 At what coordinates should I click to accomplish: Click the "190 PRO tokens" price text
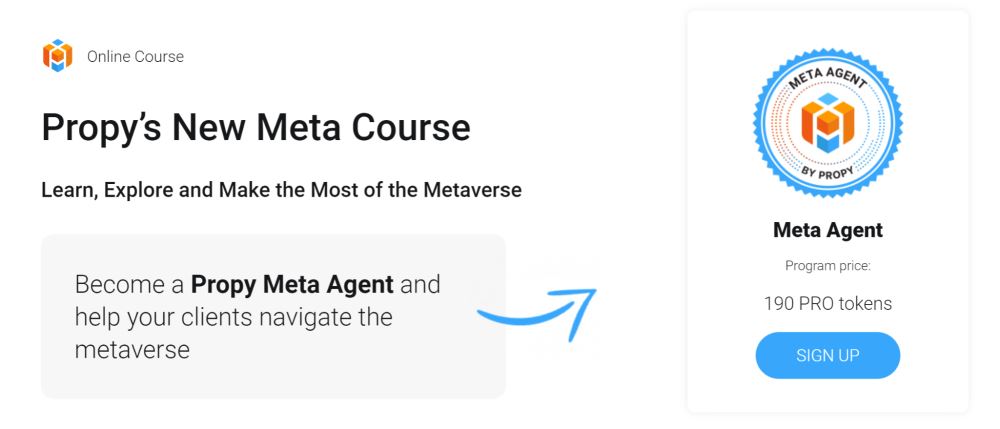[x=828, y=303]
